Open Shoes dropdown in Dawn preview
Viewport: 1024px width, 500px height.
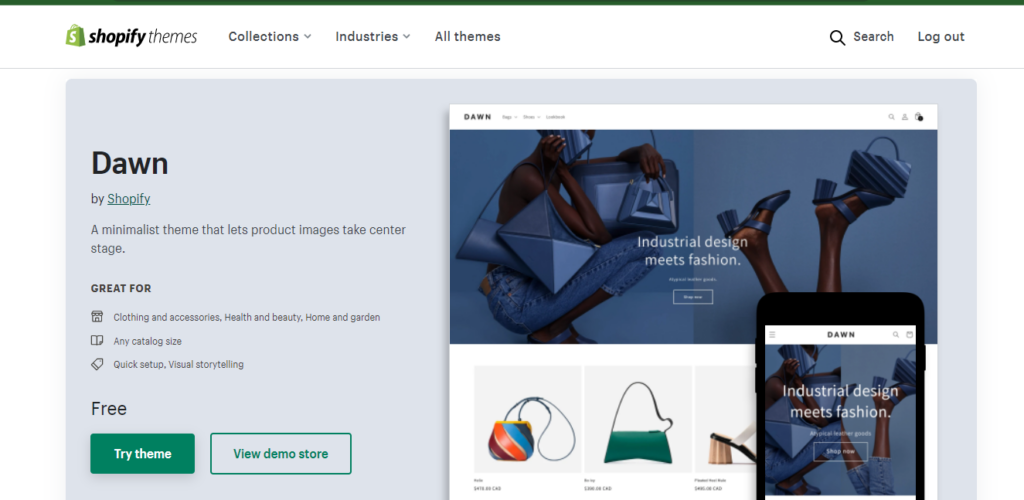tap(532, 117)
